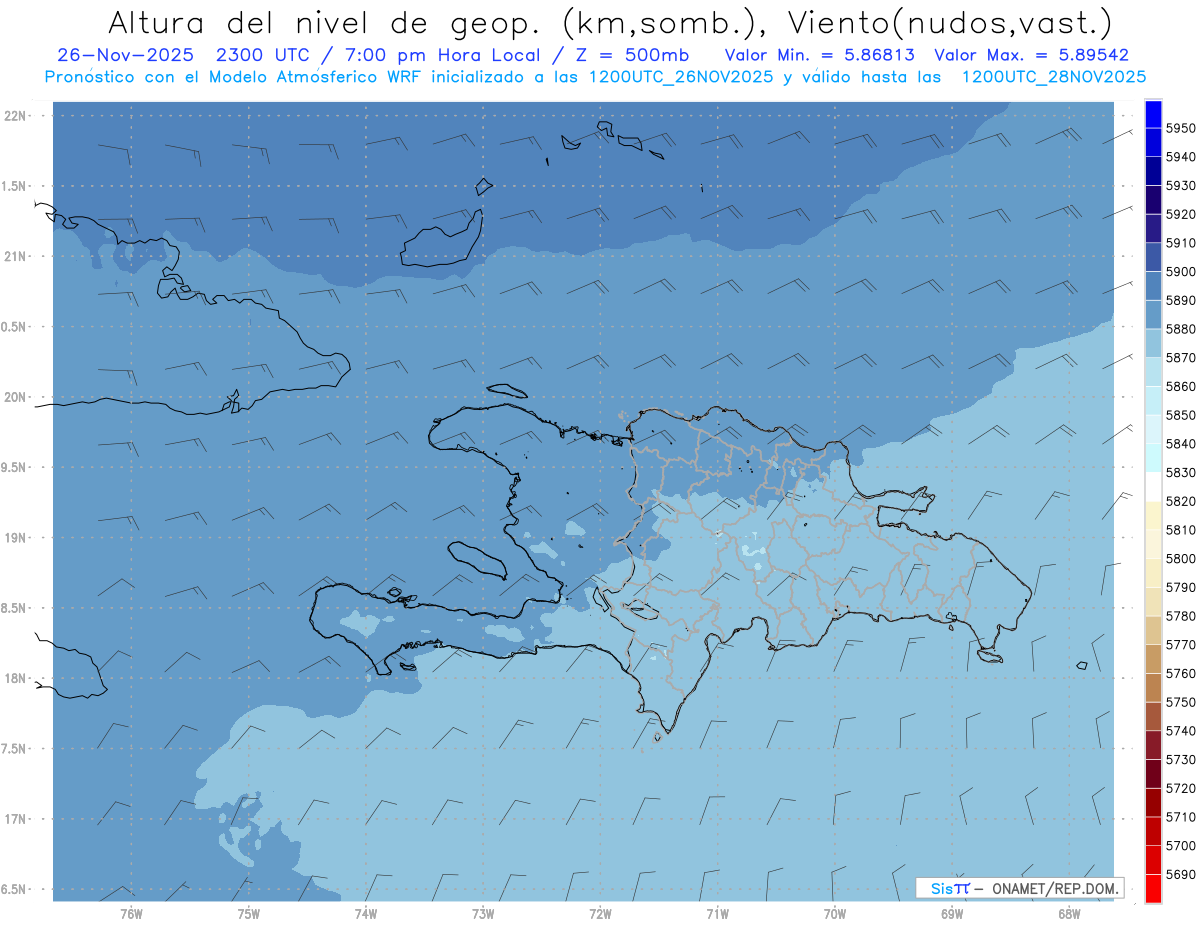Click the valid-until time '1200UTC_28NOV2025'

click(1054, 77)
